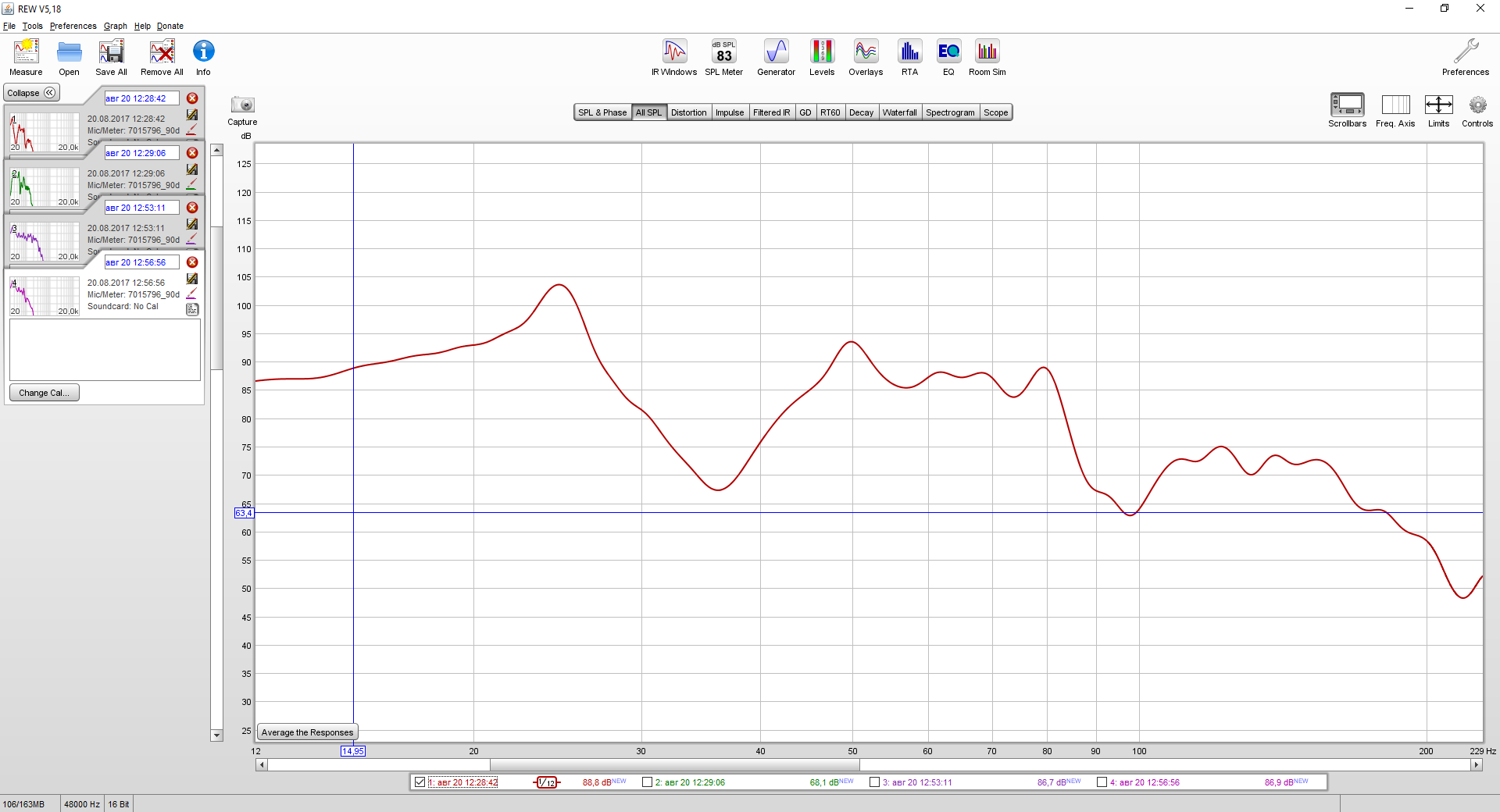Open the Preferences menu
This screenshot has width=1500, height=812.
point(73,26)
